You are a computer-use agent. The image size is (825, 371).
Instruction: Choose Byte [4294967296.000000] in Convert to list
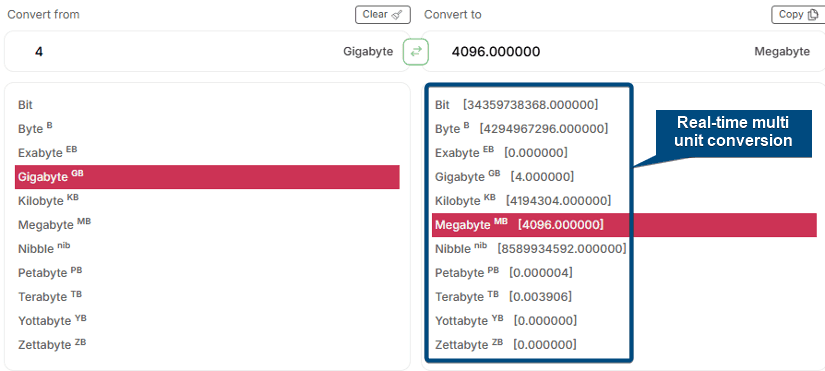point(521,129)
